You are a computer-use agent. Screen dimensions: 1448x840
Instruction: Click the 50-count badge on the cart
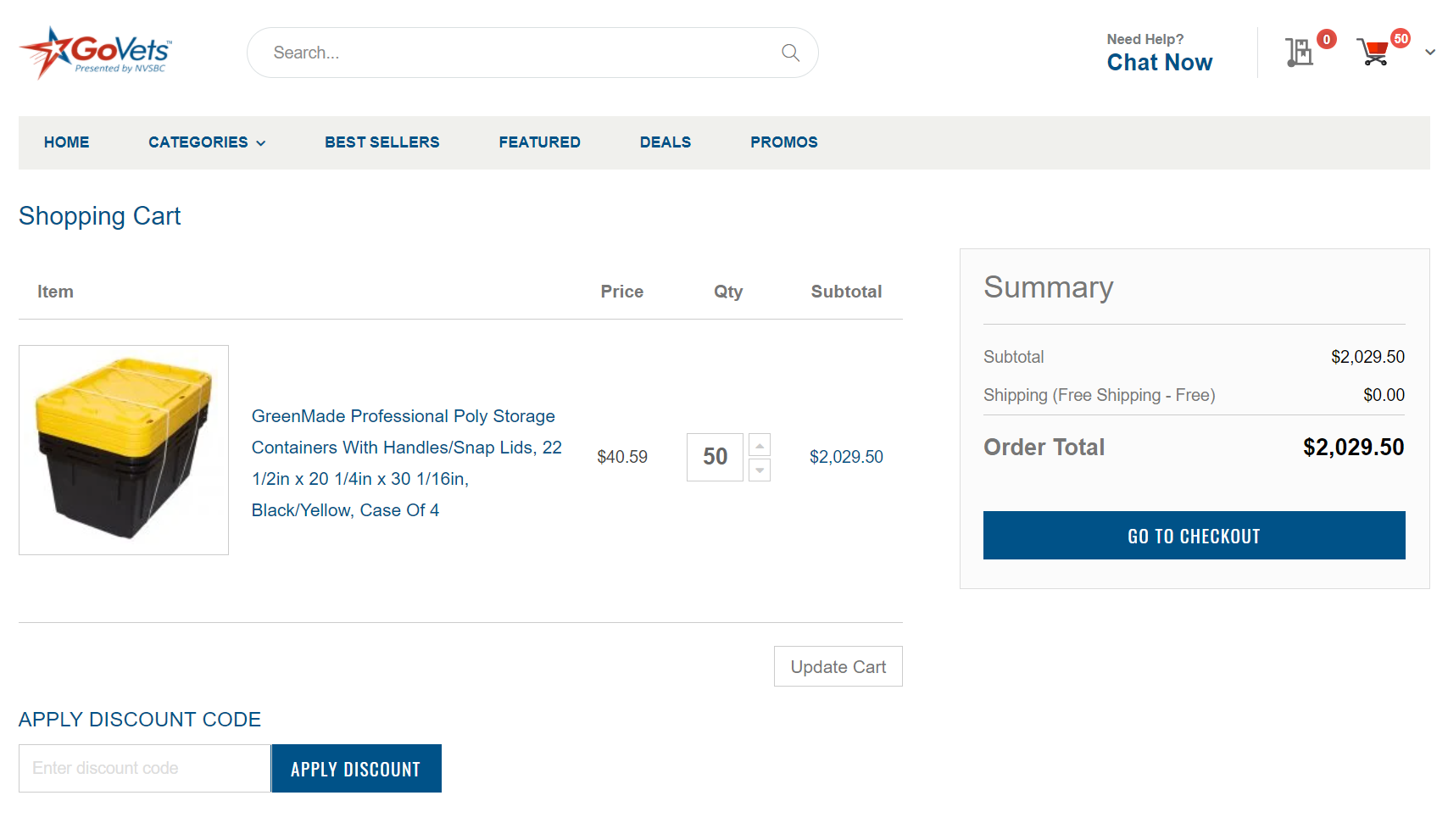coord(1402,38)
